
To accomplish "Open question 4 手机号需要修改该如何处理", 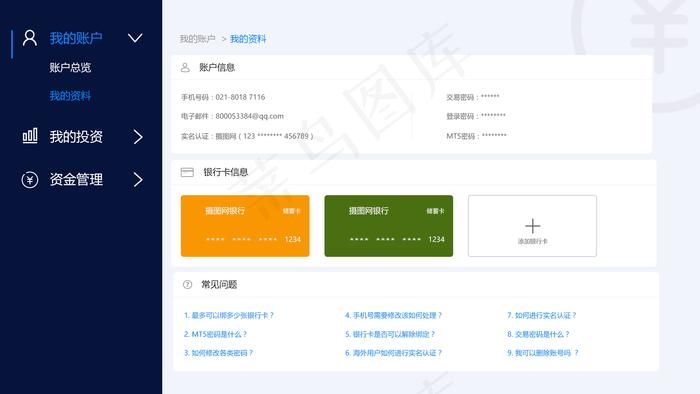I will click(x=393, y=315).
